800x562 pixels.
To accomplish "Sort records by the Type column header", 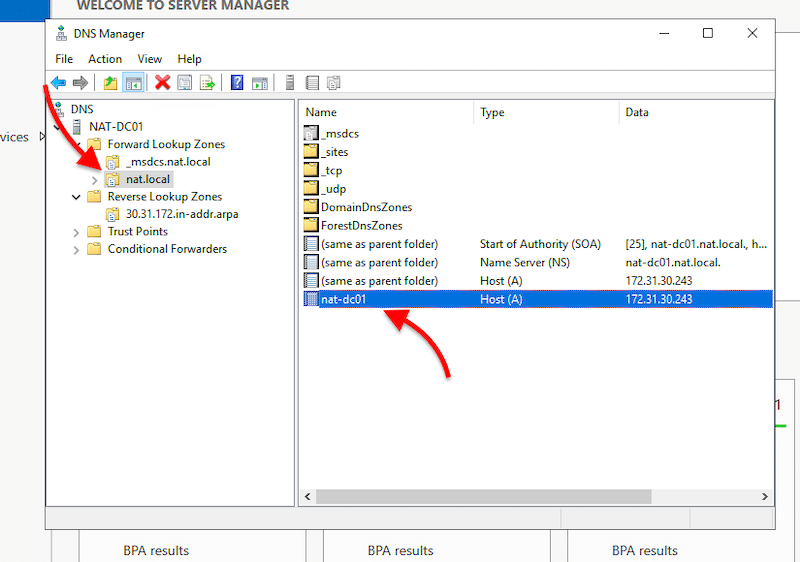I will point(492,112).
